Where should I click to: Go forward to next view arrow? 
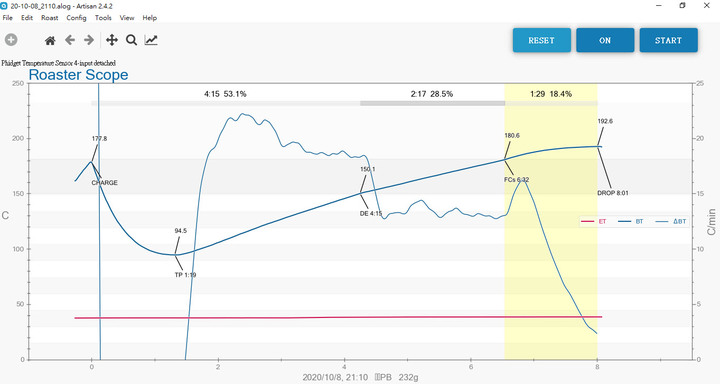[89, 40]
